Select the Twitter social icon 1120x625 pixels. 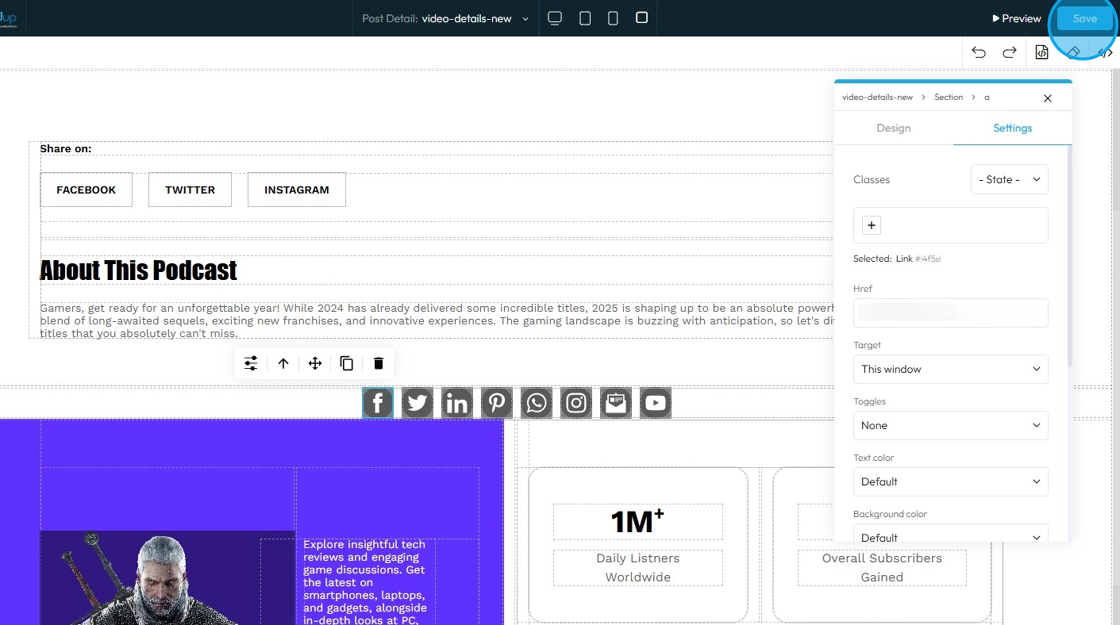417,403
